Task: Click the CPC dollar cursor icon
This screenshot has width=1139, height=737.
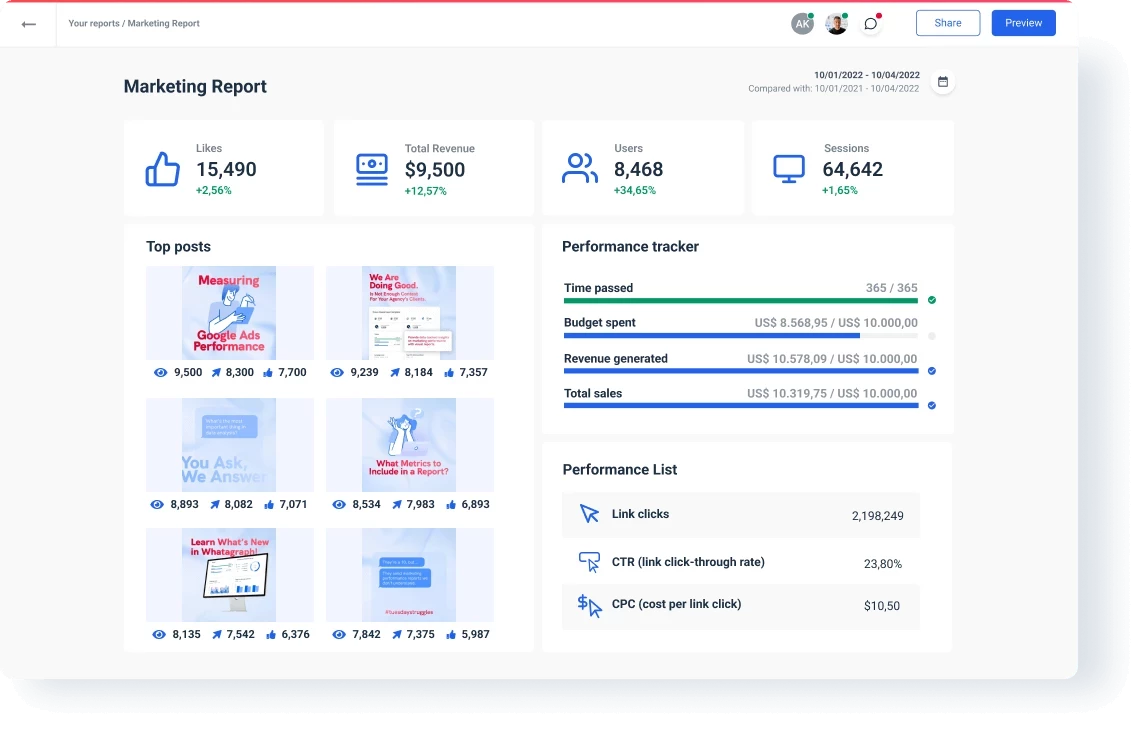Action: (589, 605)
